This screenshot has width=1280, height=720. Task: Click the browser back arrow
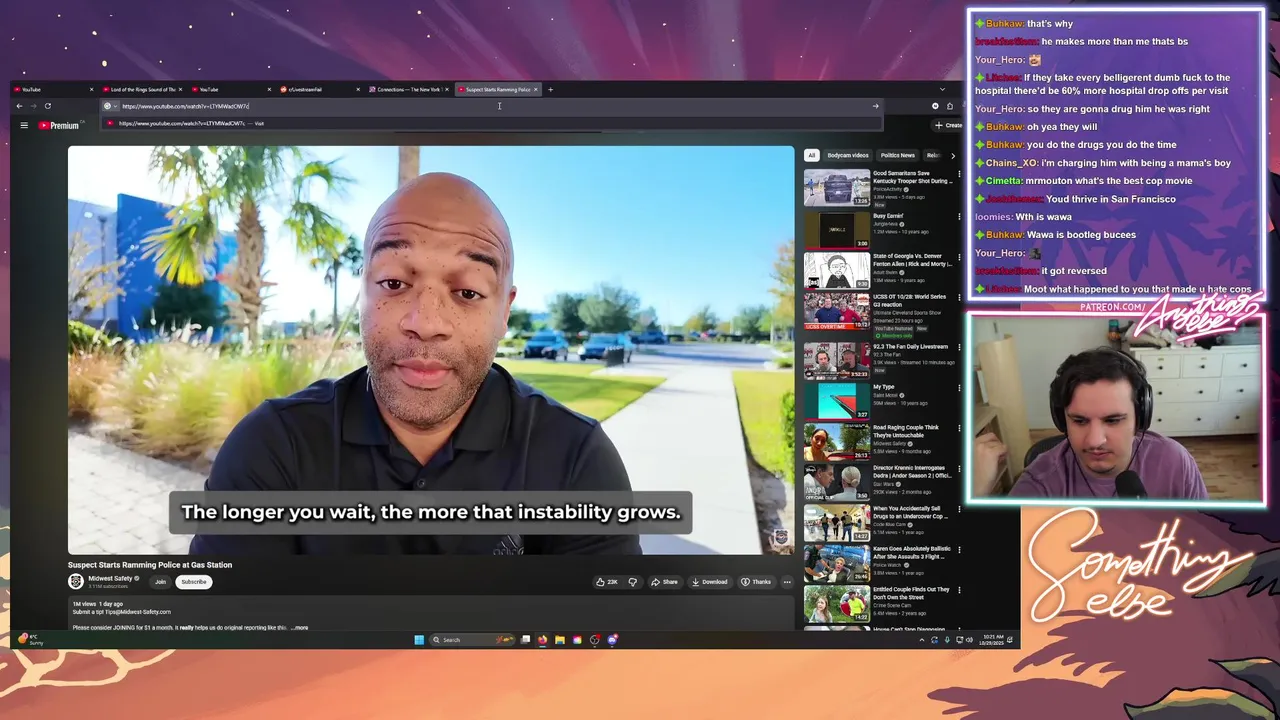[x=19, y=106]
